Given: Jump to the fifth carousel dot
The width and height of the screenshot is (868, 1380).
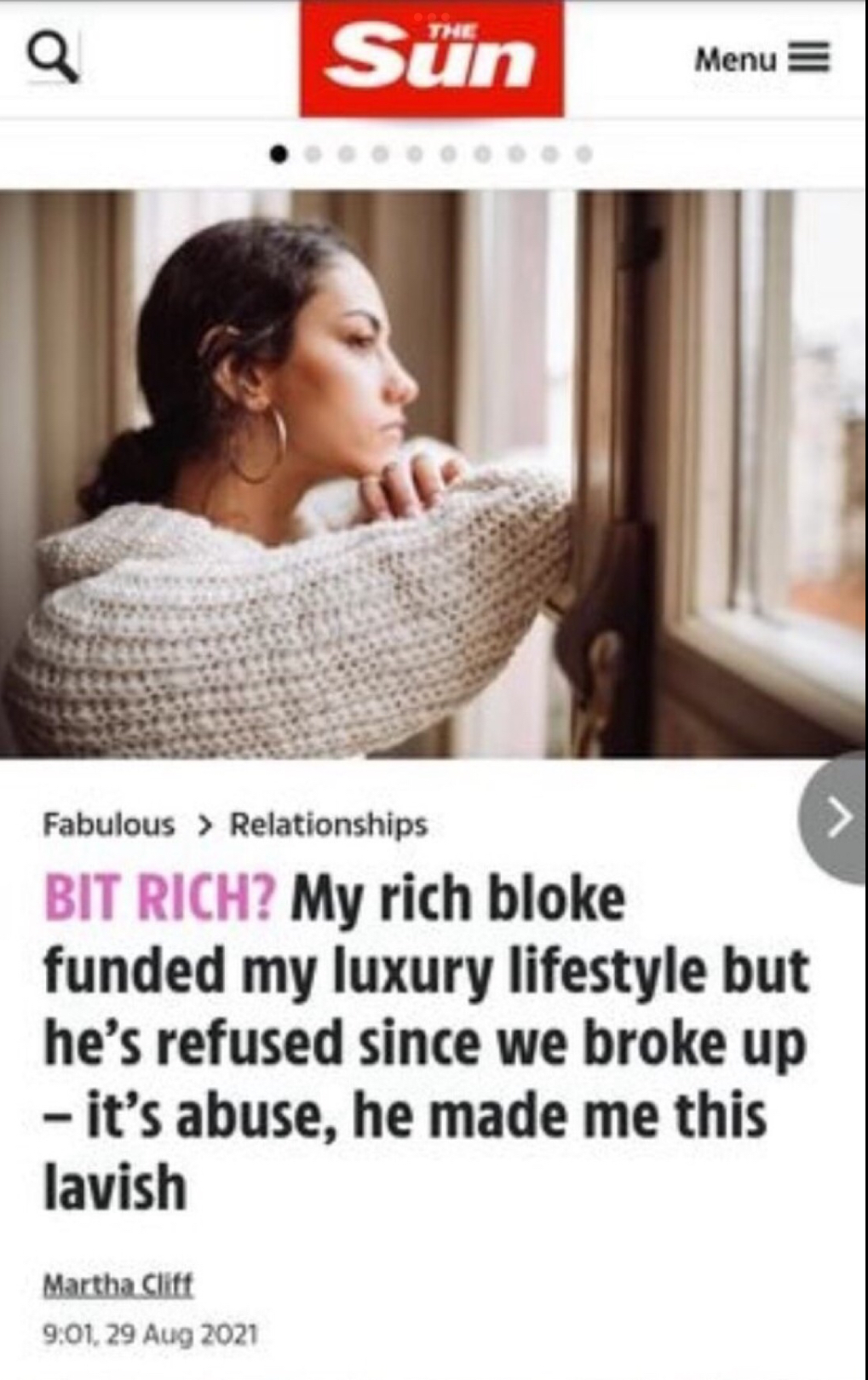Looking at the screenshot, I should [415, 155].
